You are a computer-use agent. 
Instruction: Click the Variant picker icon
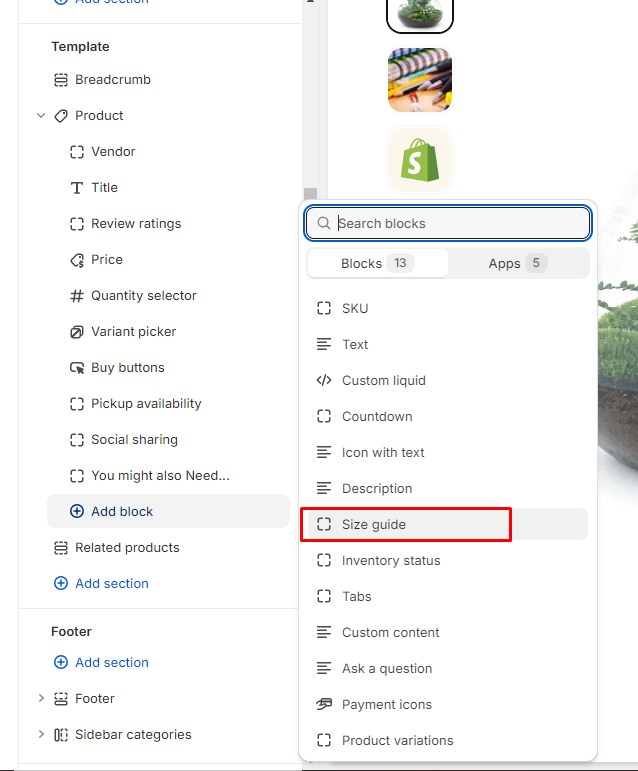pyautogui.click(x=77, y=332)
